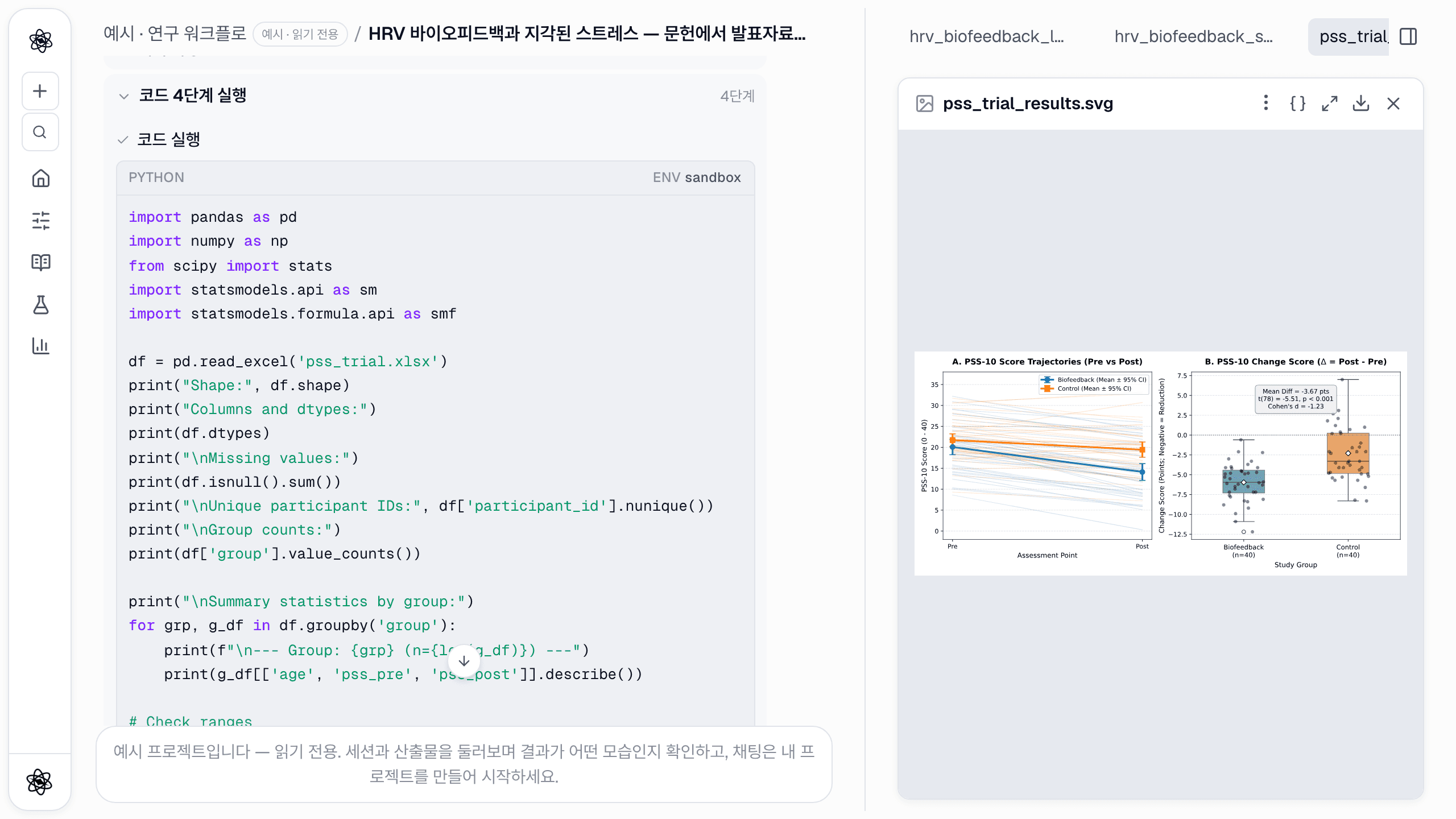This screenshot has width=1456, height=819.
Task: Switch to hrv_biofeedback_l... tab
Action: pos(987,36)
